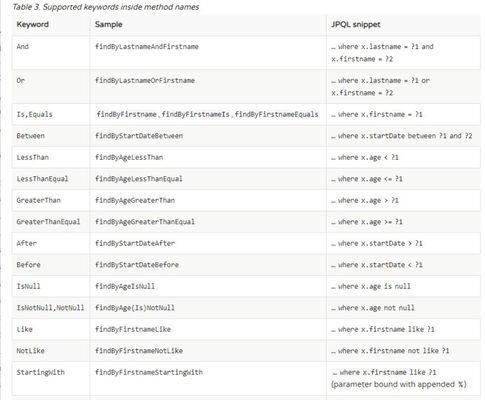Image resolution: width=485 pixels, height=400 pixels.
Task: Click the Table 3 caption text
Action: tap(106, 7)
